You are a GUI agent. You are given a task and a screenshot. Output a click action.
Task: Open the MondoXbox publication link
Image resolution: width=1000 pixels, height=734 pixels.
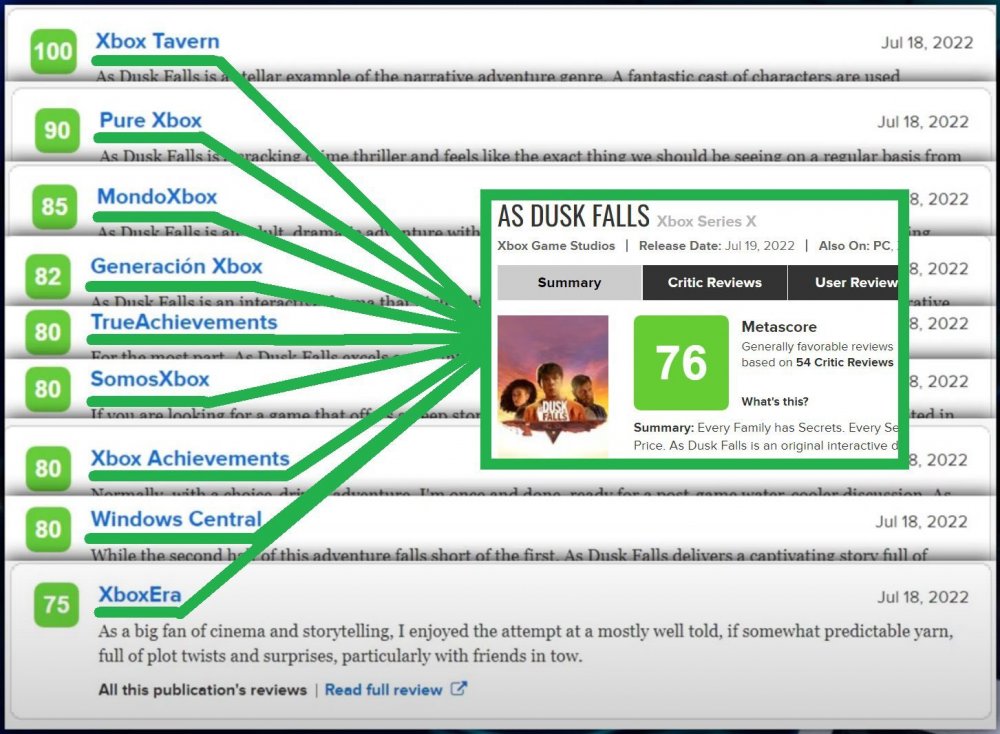click(156, 197)
